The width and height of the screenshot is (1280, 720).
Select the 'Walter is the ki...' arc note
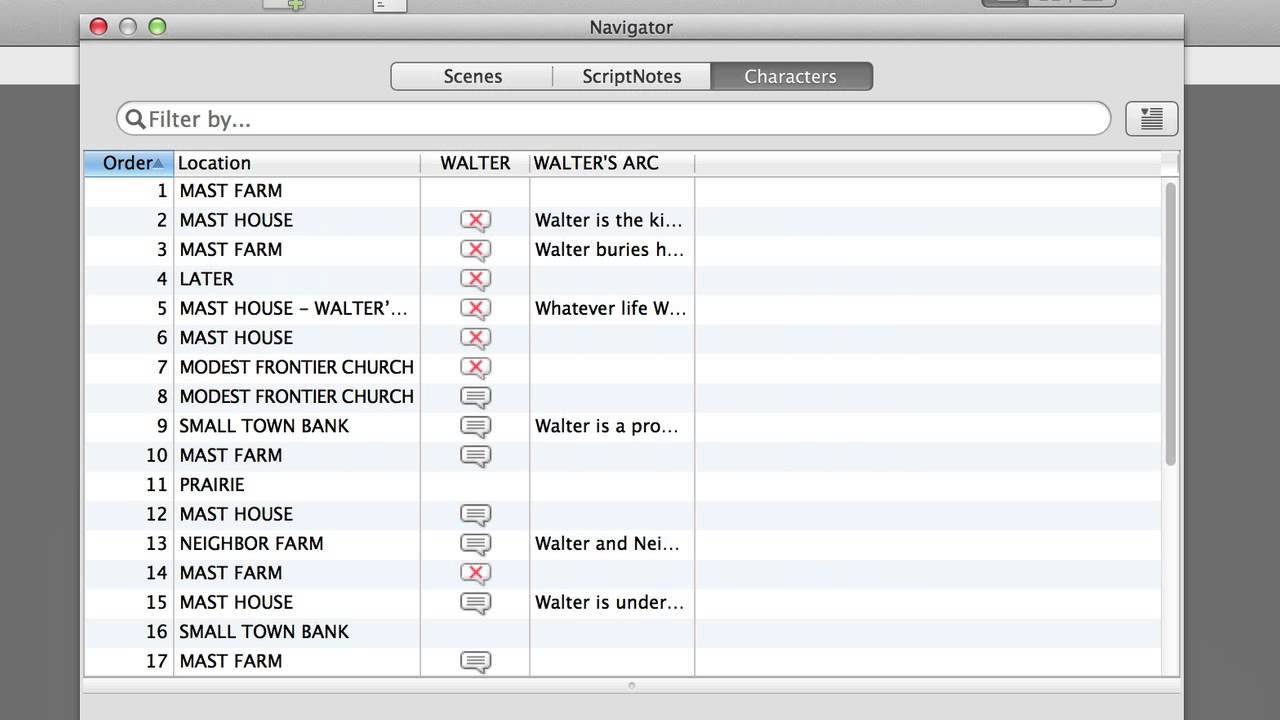pos(609,220)
